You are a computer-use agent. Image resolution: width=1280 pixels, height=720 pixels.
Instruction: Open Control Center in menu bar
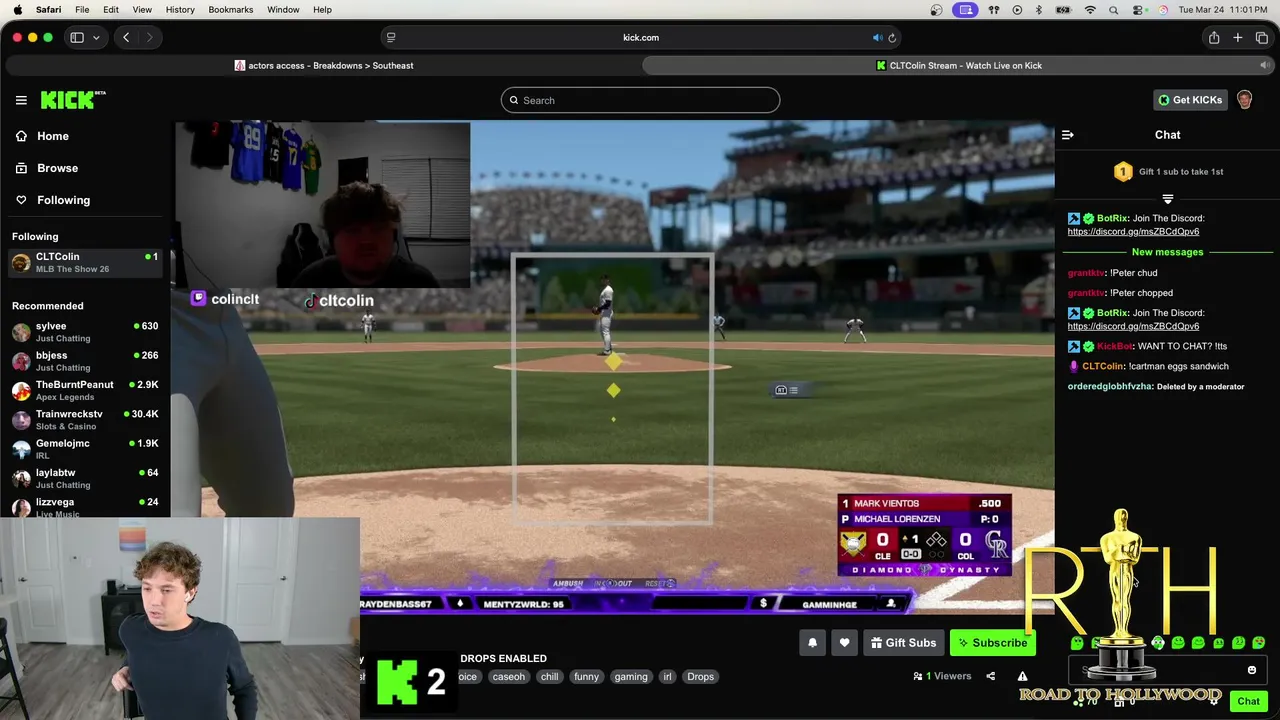tap(1138, 10)
